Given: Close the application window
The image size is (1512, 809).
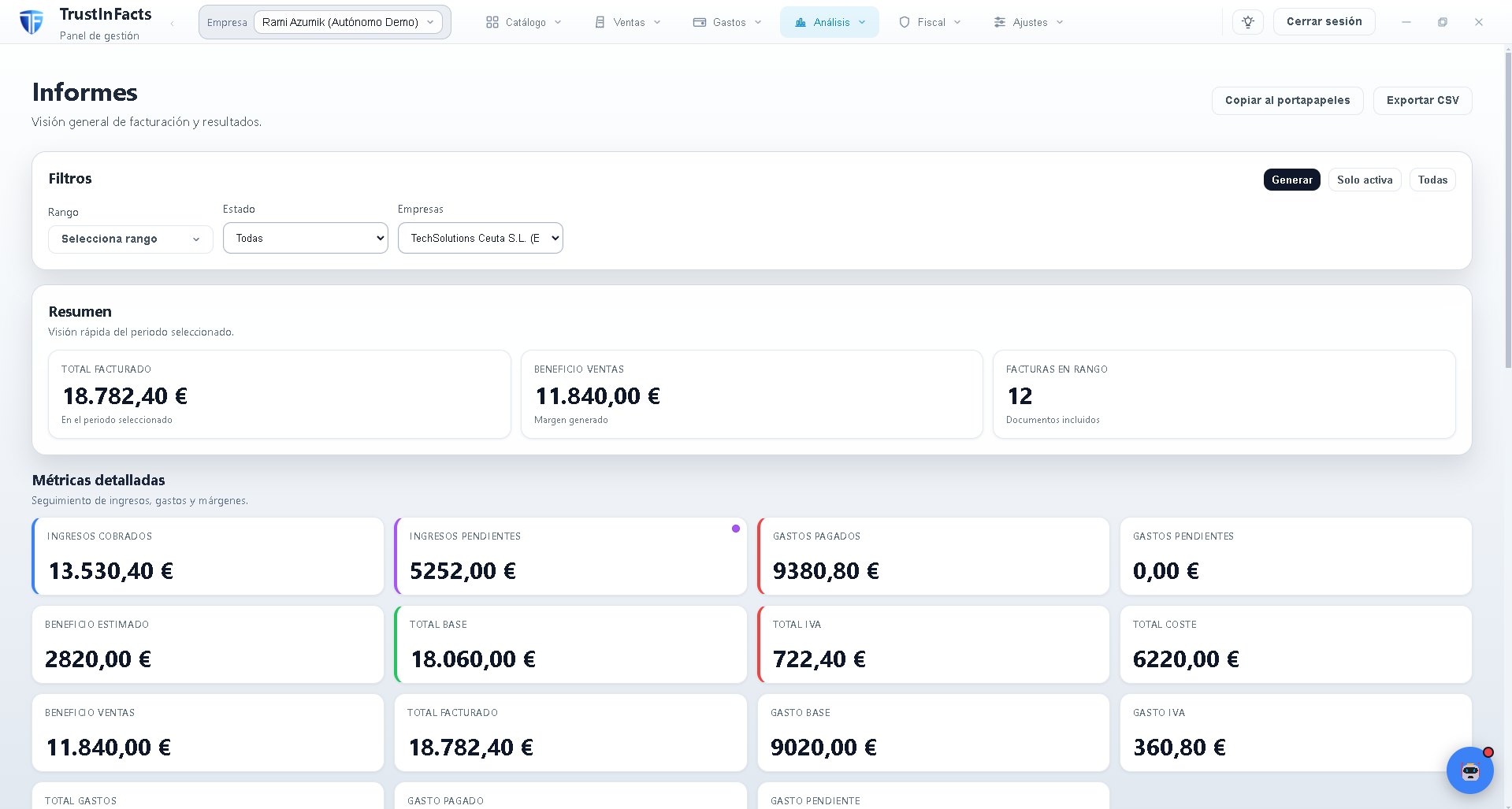Looking at the screenshot, I should 1479,22.
